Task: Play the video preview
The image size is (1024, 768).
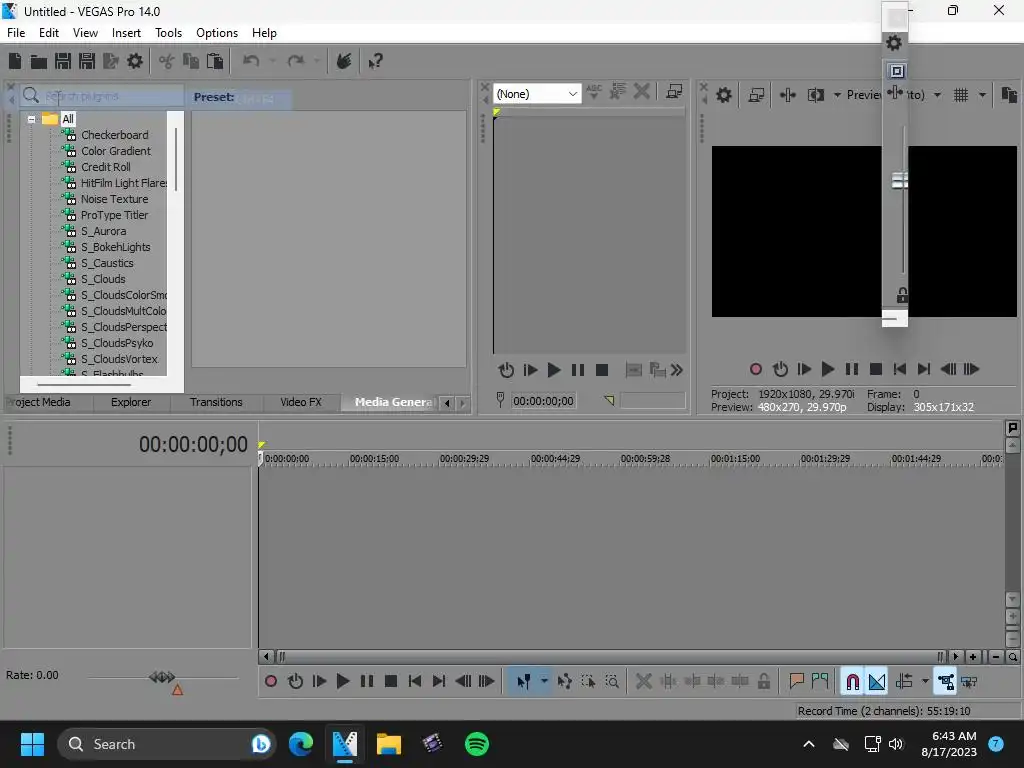Action: [827, 370]
